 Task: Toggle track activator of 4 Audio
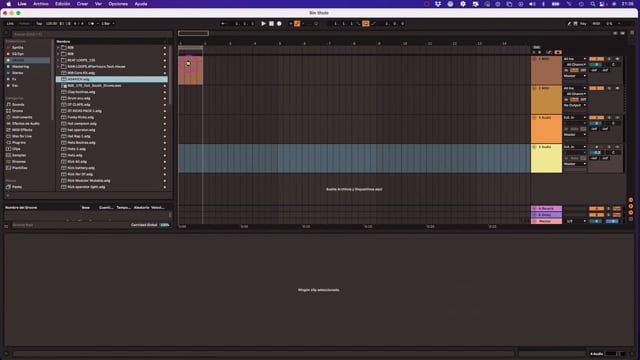(596, 147)
